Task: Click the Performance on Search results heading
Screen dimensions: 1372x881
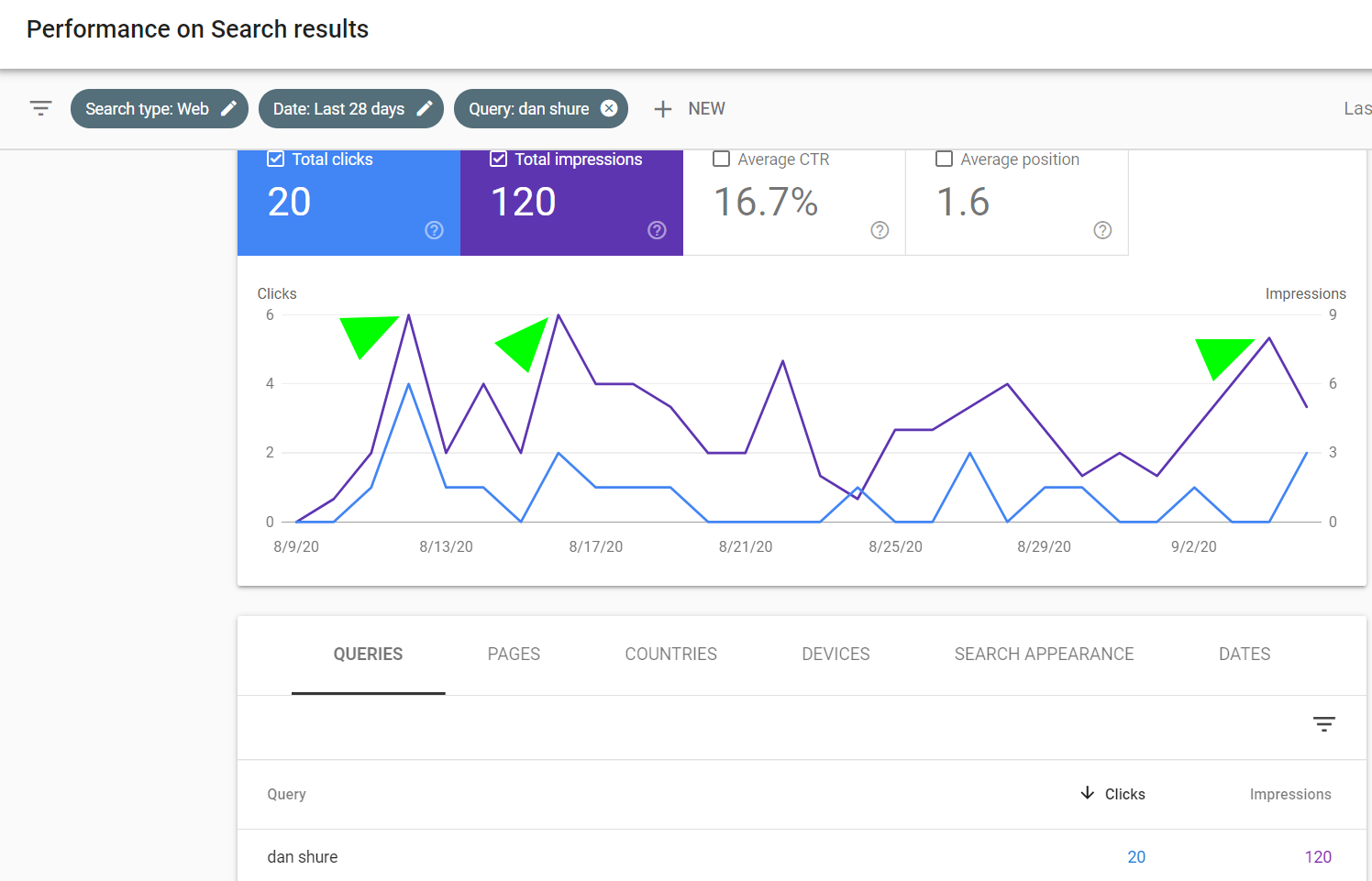Action: 197,29
